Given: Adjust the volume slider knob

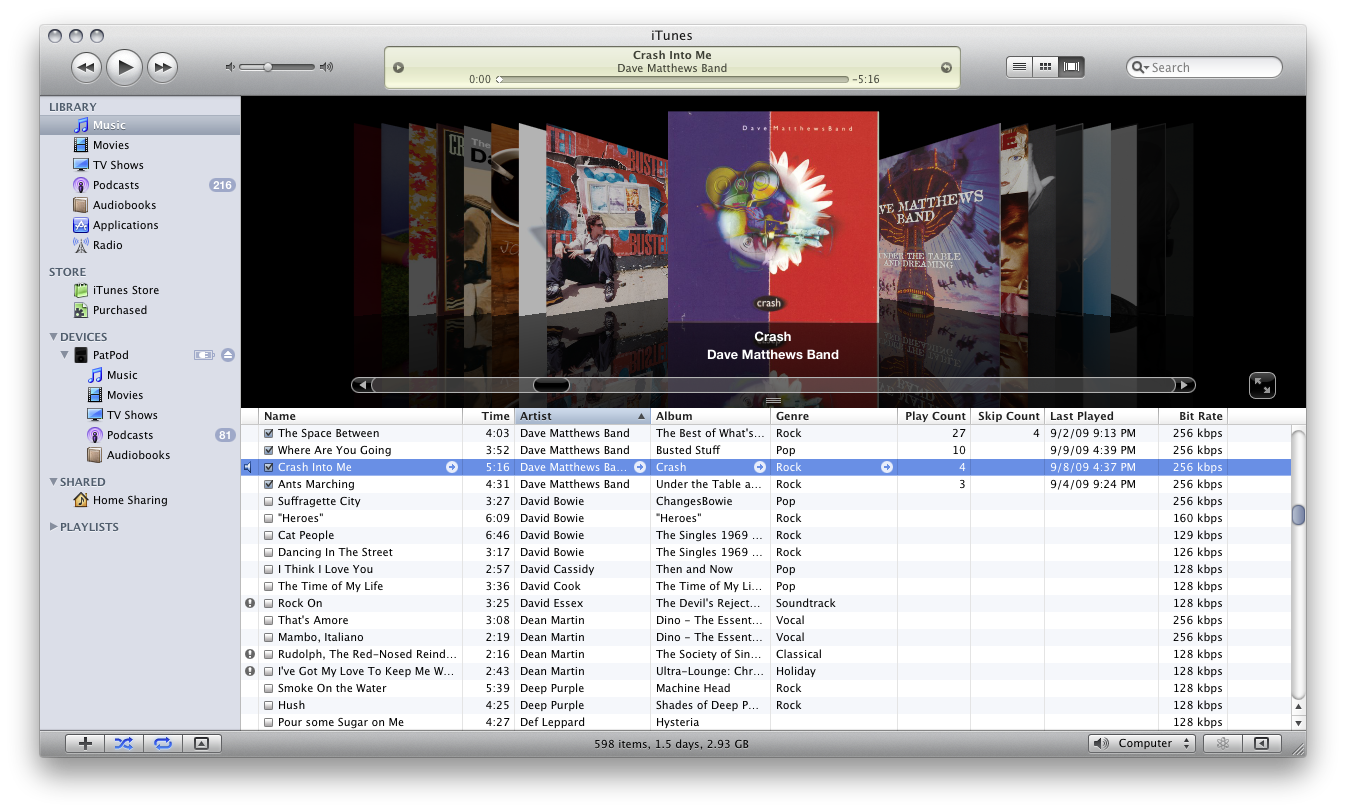Looking at the screenshot, I should [x=268, y=67].
